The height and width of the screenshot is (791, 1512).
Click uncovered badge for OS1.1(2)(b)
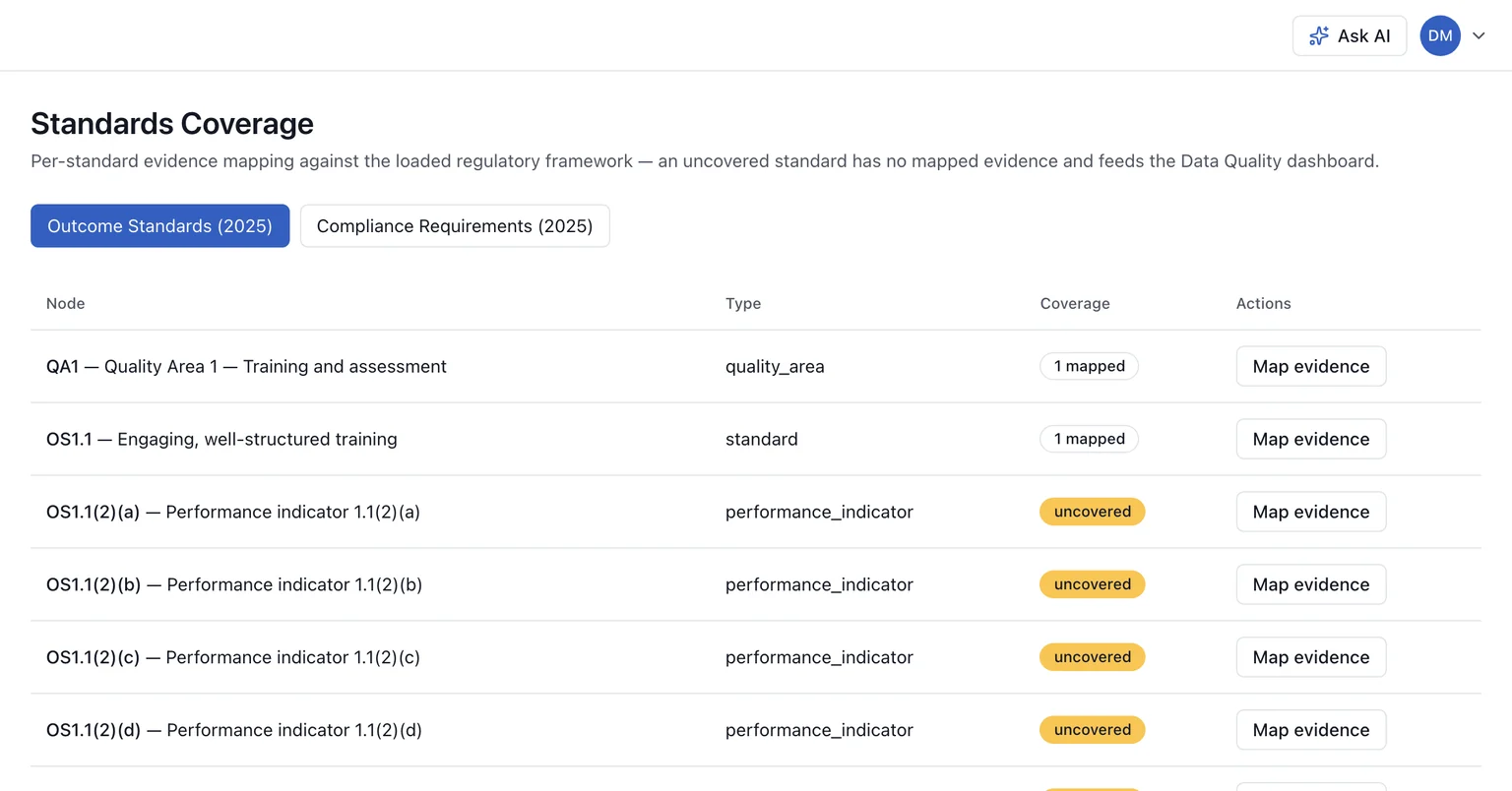tap(1093, 584)
